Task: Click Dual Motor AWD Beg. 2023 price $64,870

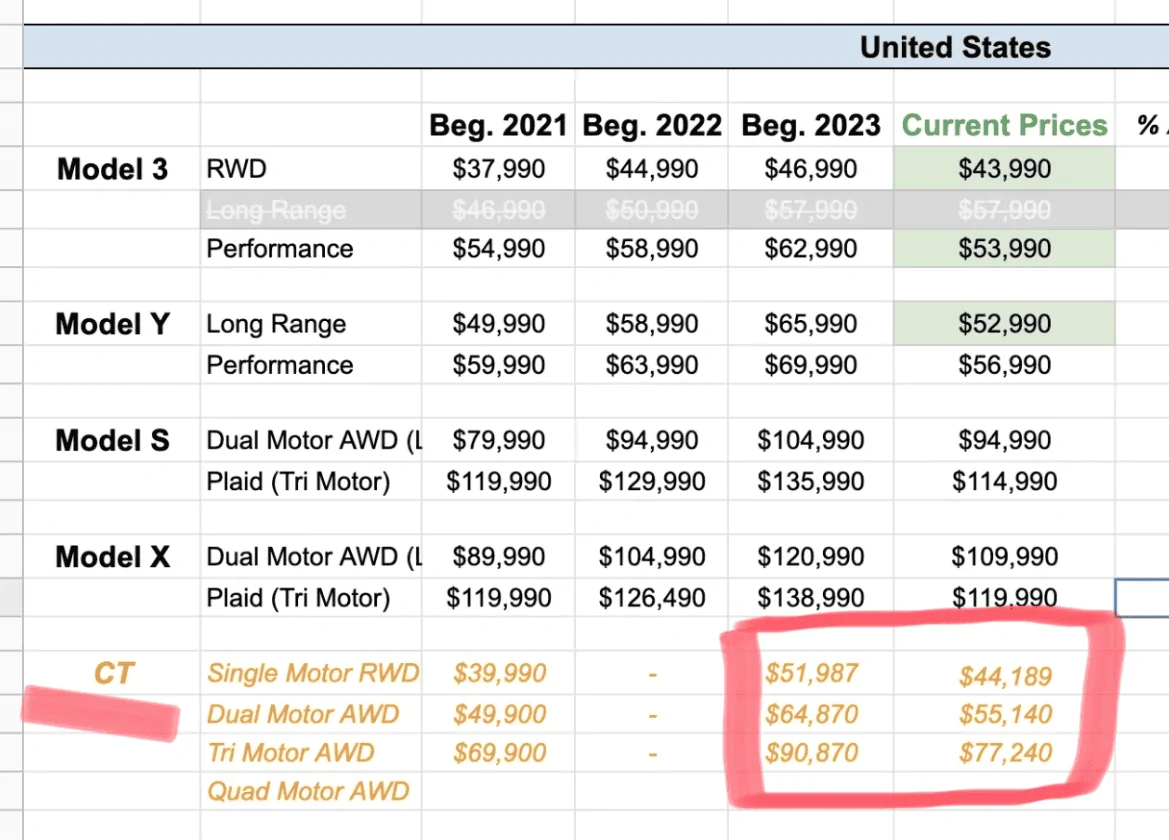Action: (811, 714)
